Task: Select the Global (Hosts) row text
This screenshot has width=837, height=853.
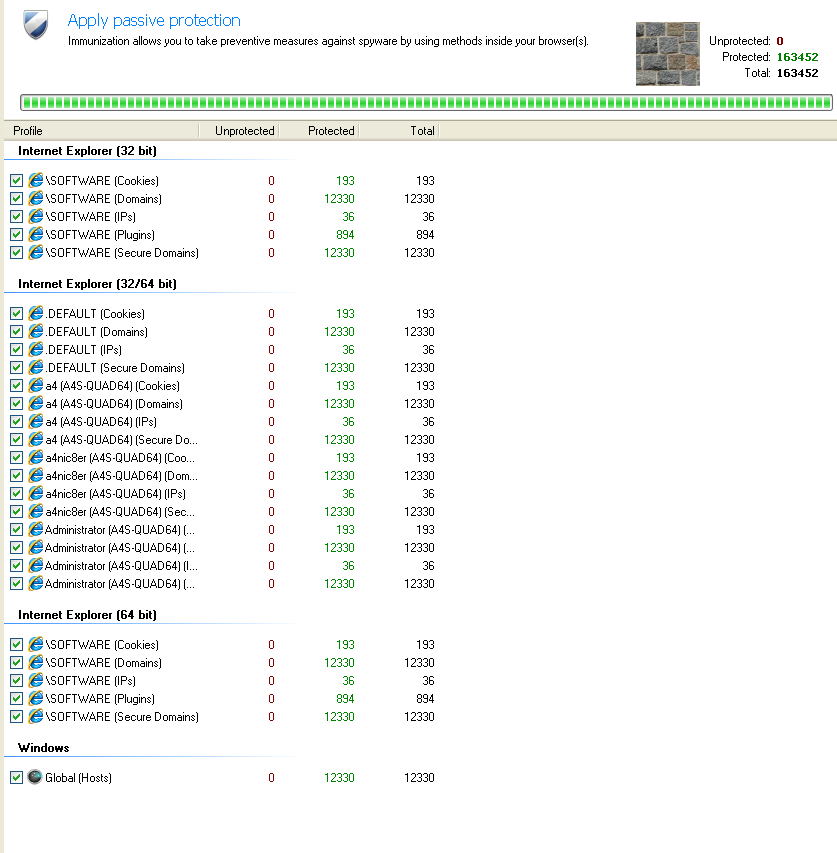Action: 78,778
